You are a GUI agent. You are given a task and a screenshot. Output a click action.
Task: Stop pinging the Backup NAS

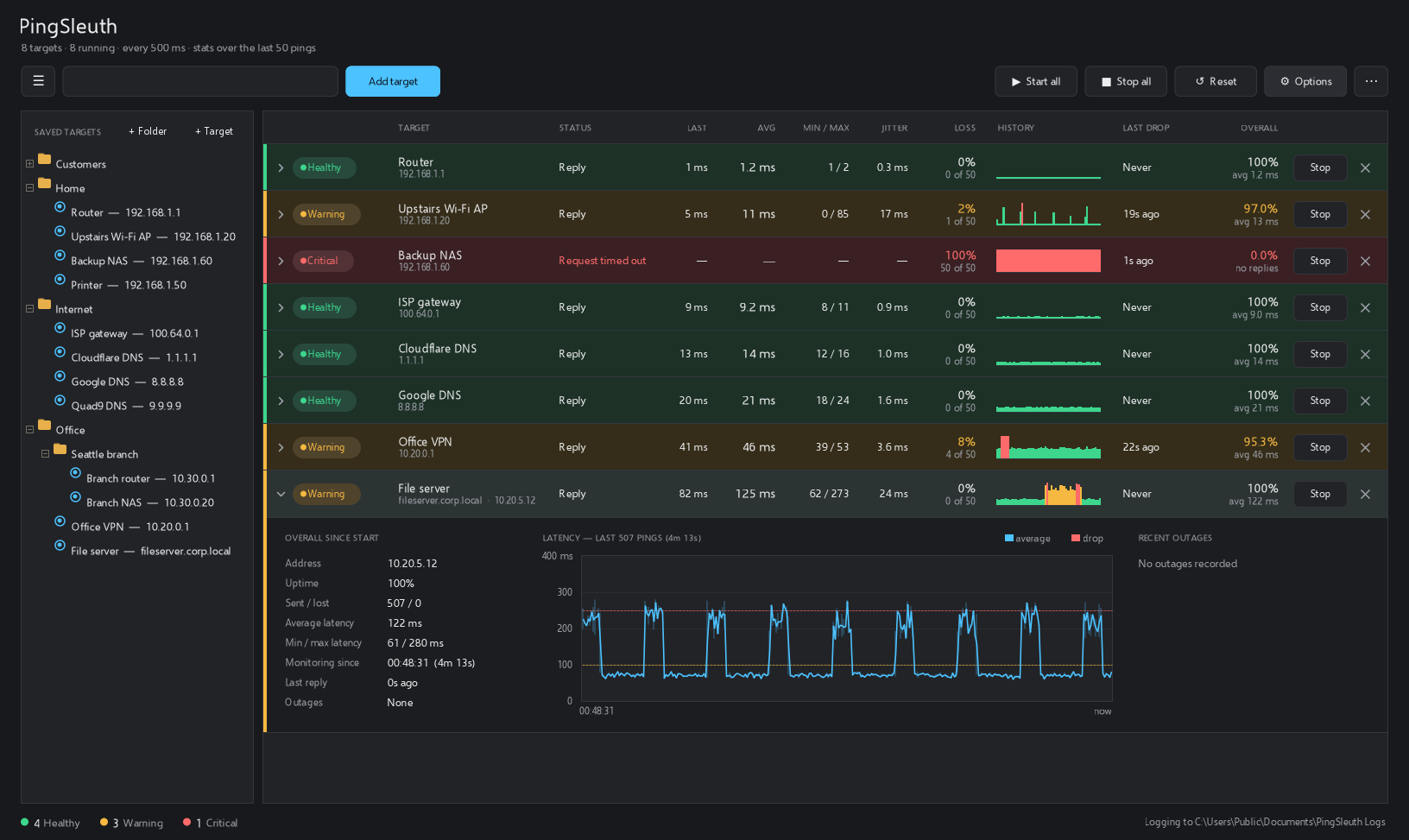click(x=1320, y=261)
